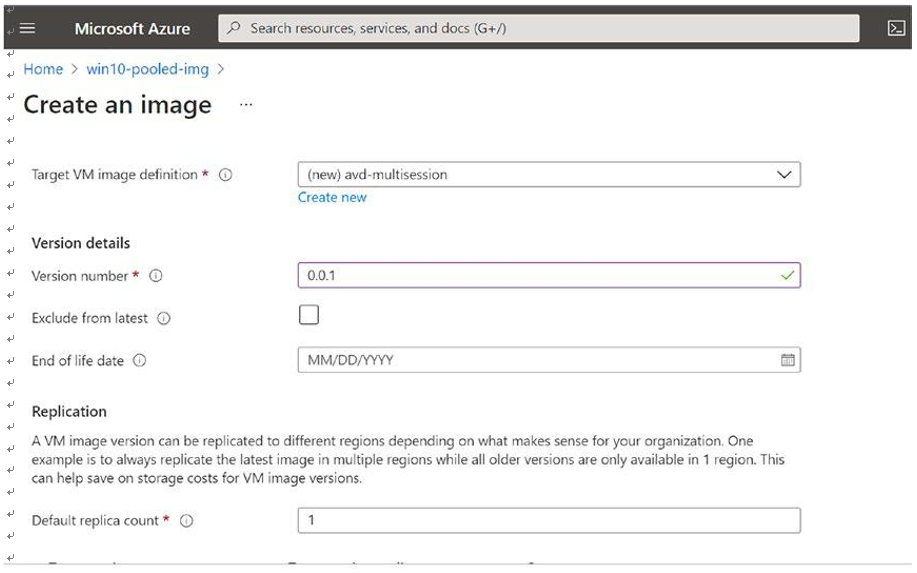Show info tooltip for Exclude from latest

(164, 318)
